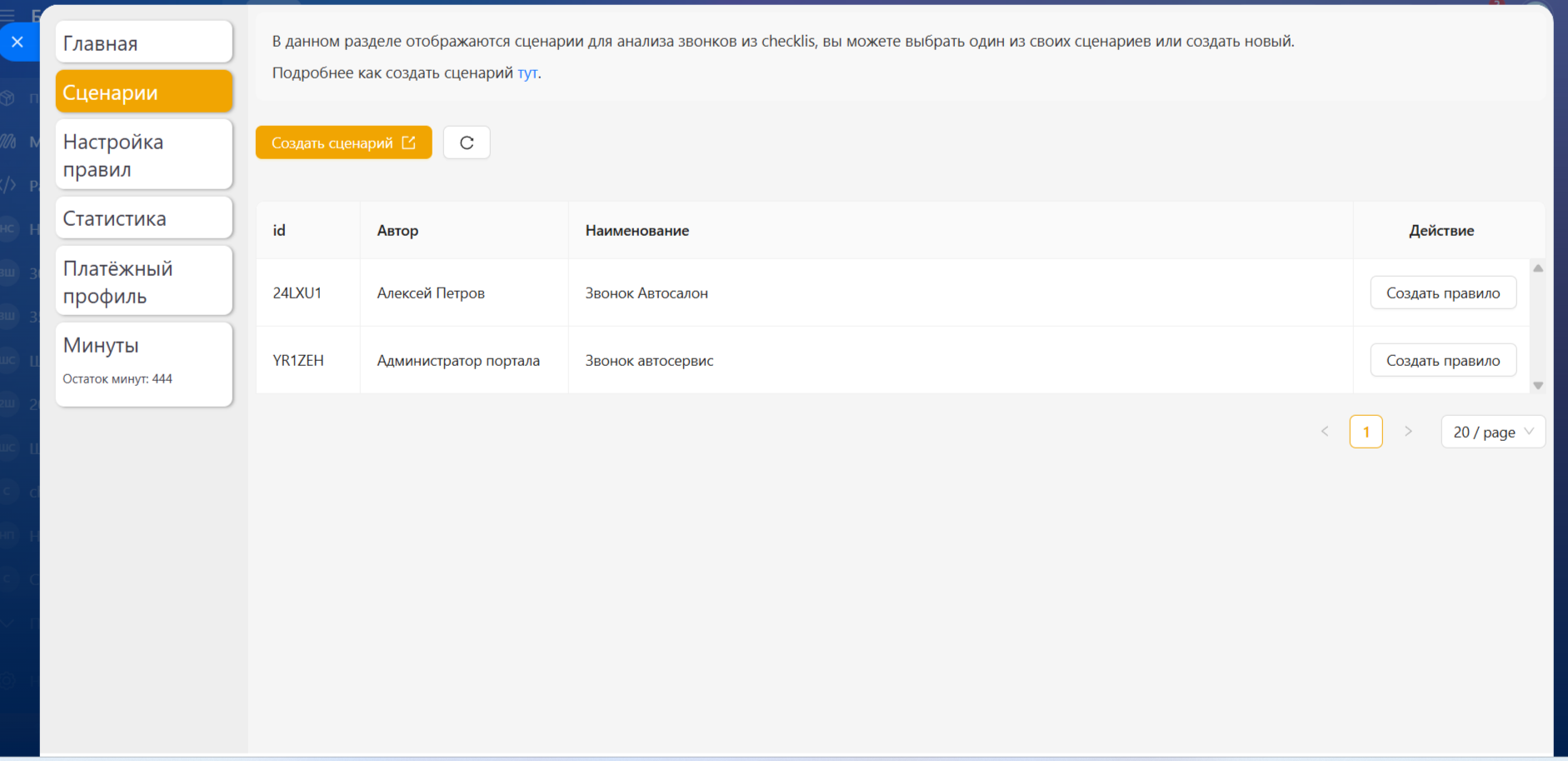Open Платёжный профиль section
1568x761 pixels.
143,282
